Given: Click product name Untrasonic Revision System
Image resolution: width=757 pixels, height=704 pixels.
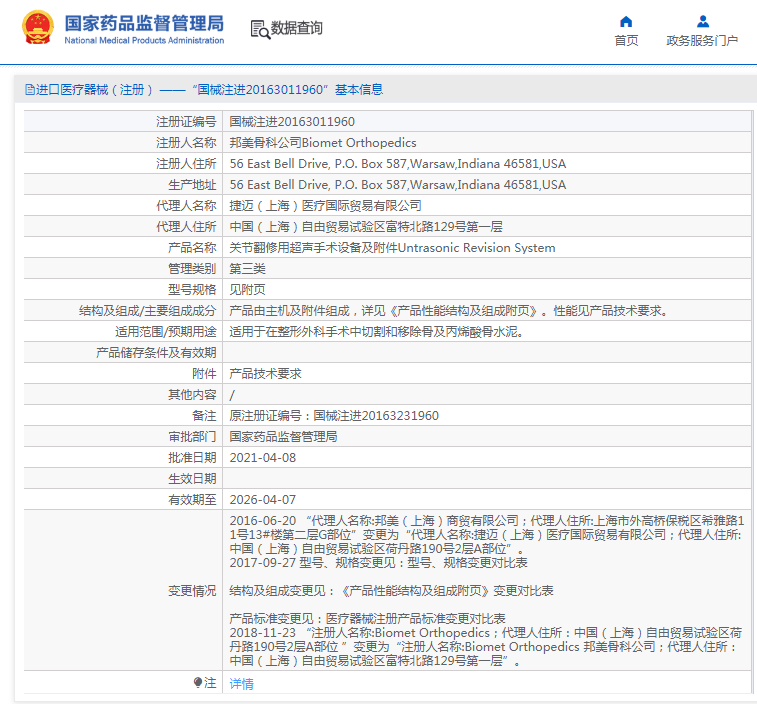Looking at the screenshot, I should point(393,248).
